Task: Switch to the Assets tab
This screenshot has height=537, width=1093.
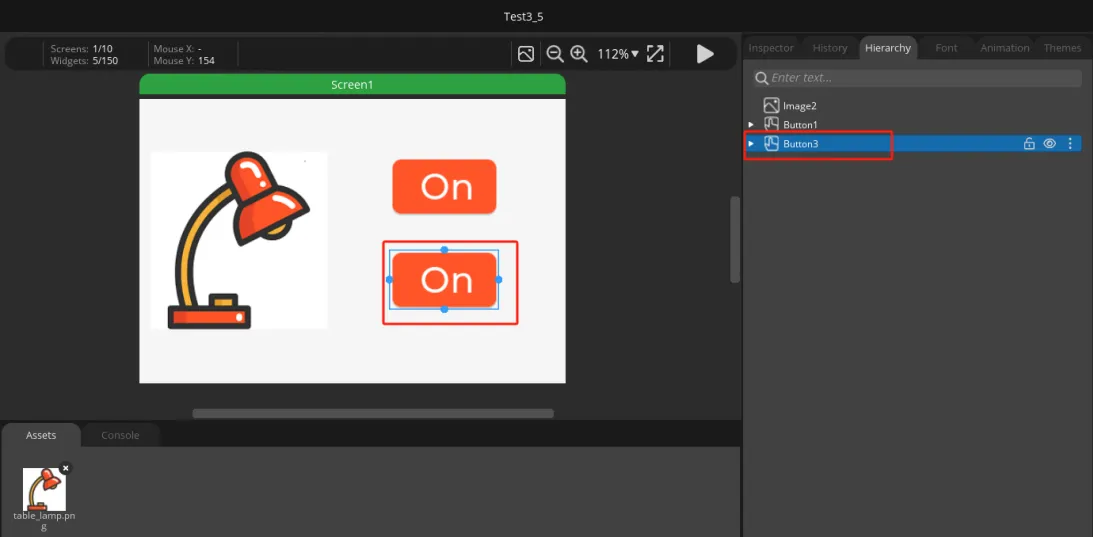Action: (x=41, y=435)
